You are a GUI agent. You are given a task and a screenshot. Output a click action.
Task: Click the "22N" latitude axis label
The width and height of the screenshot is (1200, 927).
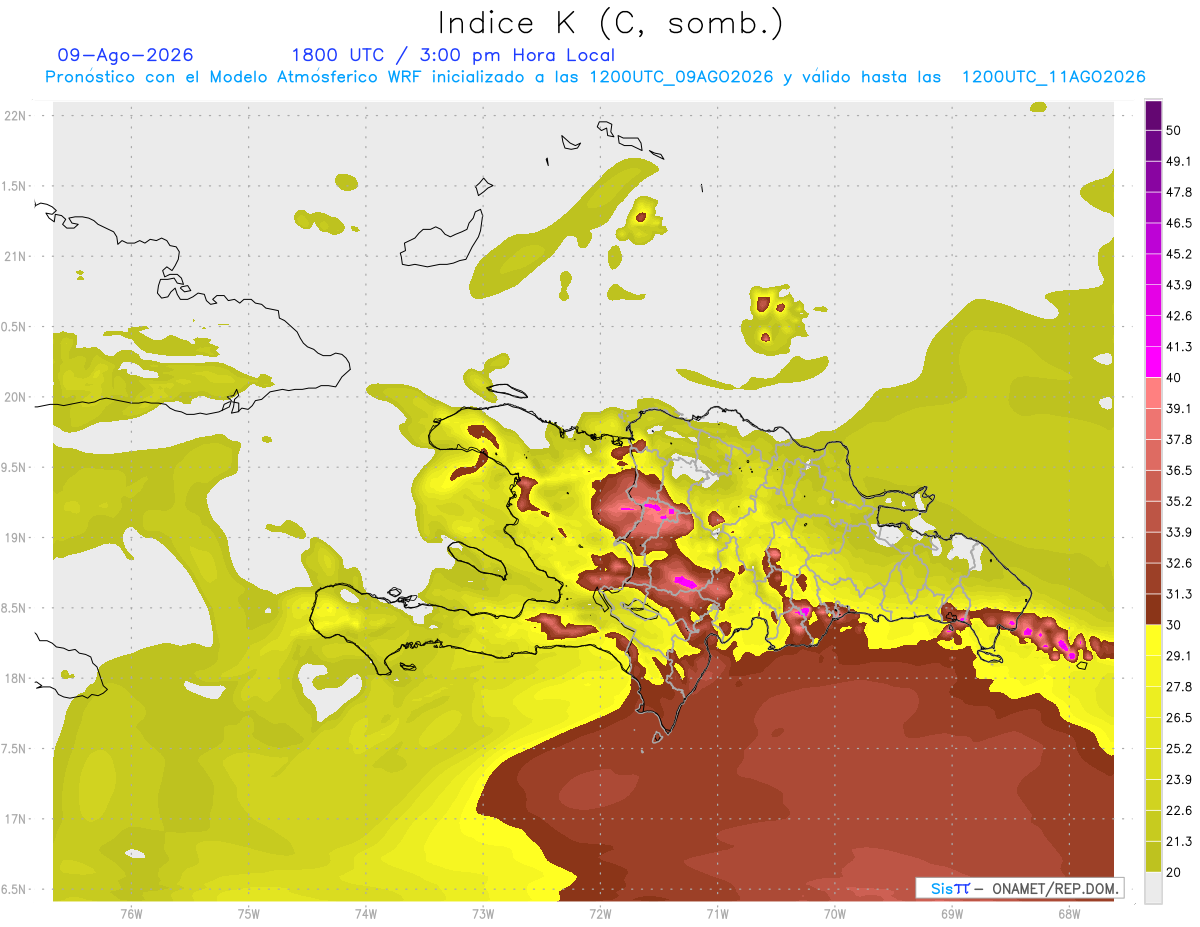tap(16, 116)
